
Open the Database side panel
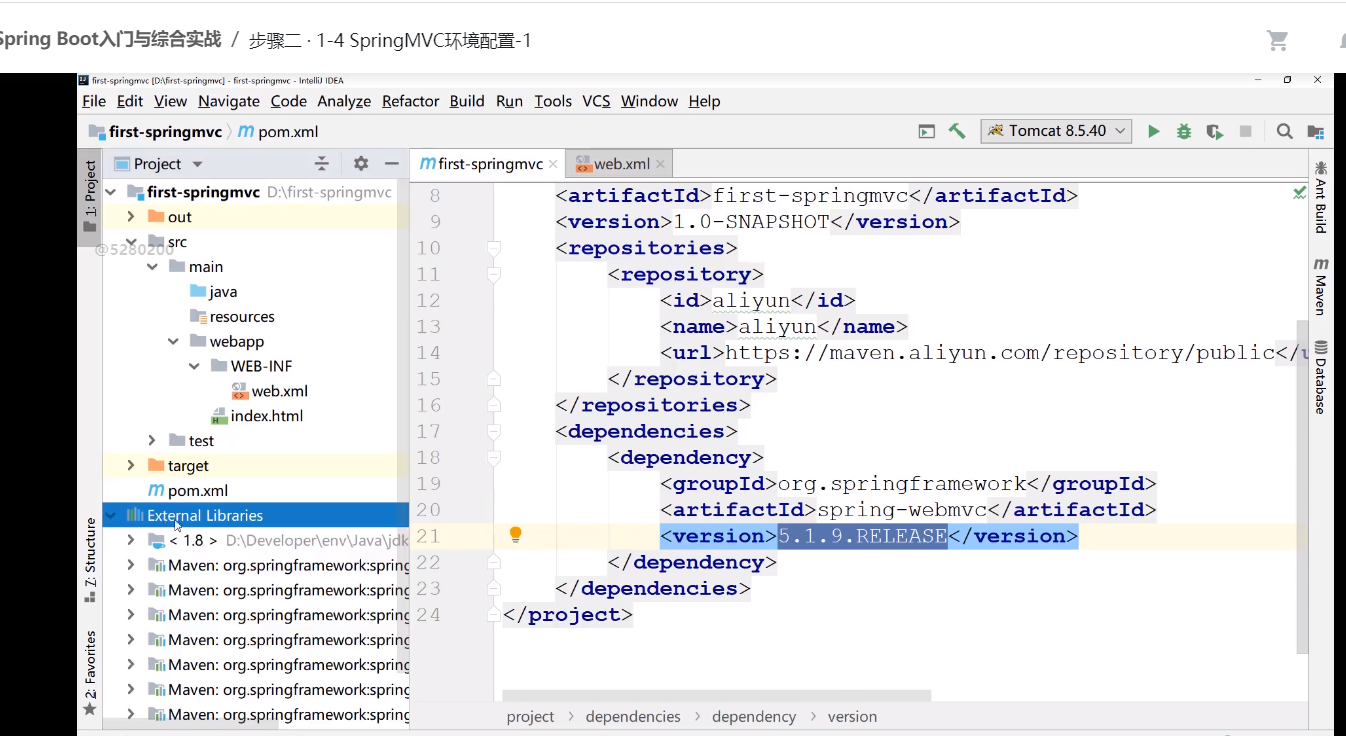tap(1321, 377)
